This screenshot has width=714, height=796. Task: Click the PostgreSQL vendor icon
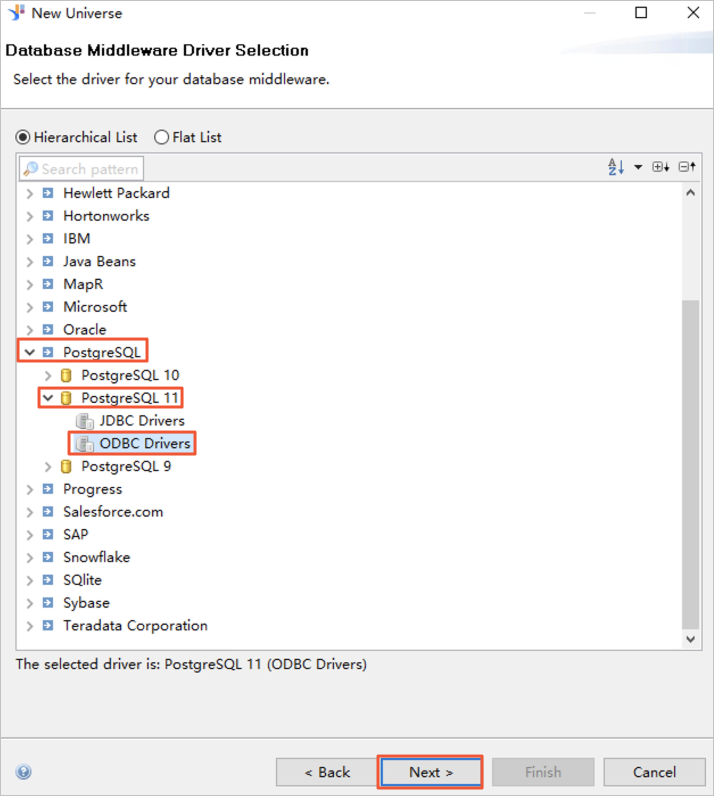coord(48,352)
